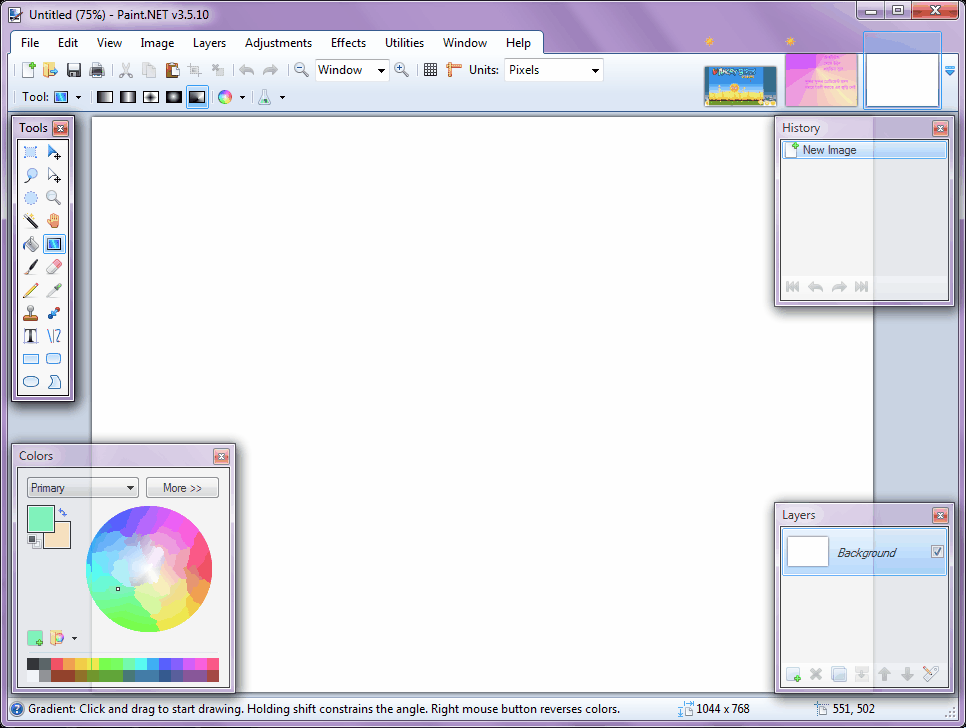Select the Color Picker eyedropper tool
The width and height of the screenshot is (966, 728).
pos(54,289)
